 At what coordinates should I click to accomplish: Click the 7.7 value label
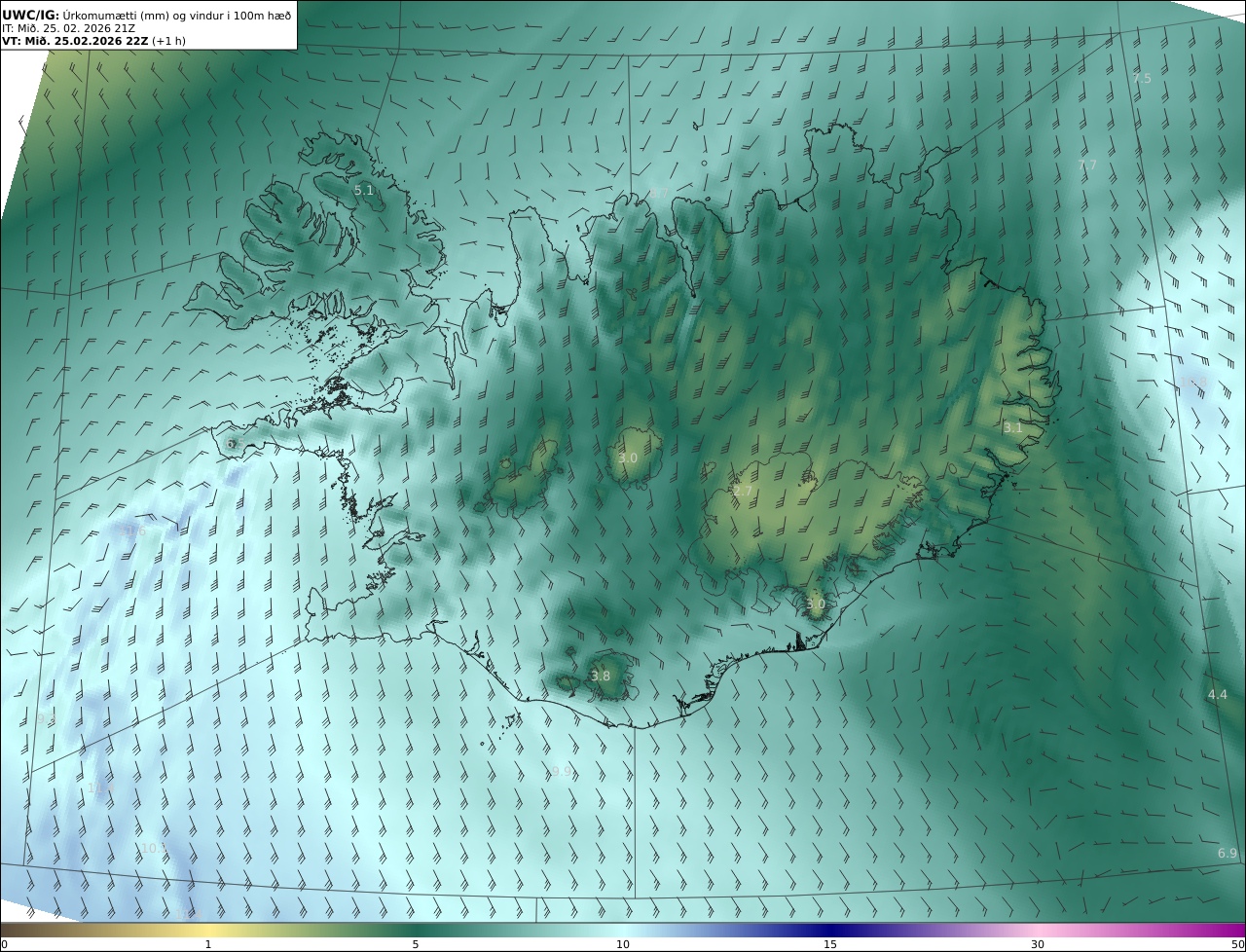tap(1087, 165)
